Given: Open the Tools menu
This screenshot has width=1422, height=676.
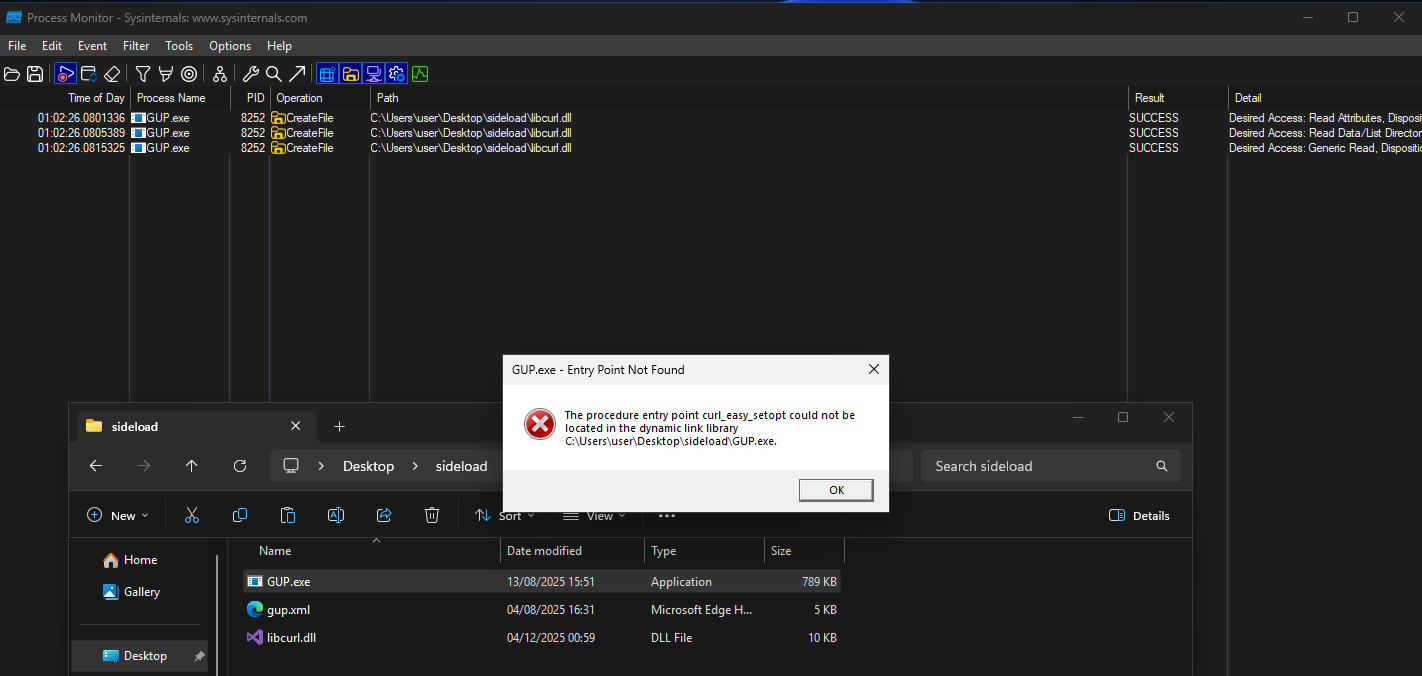Looking at the screenshot, I should (179, 46).
